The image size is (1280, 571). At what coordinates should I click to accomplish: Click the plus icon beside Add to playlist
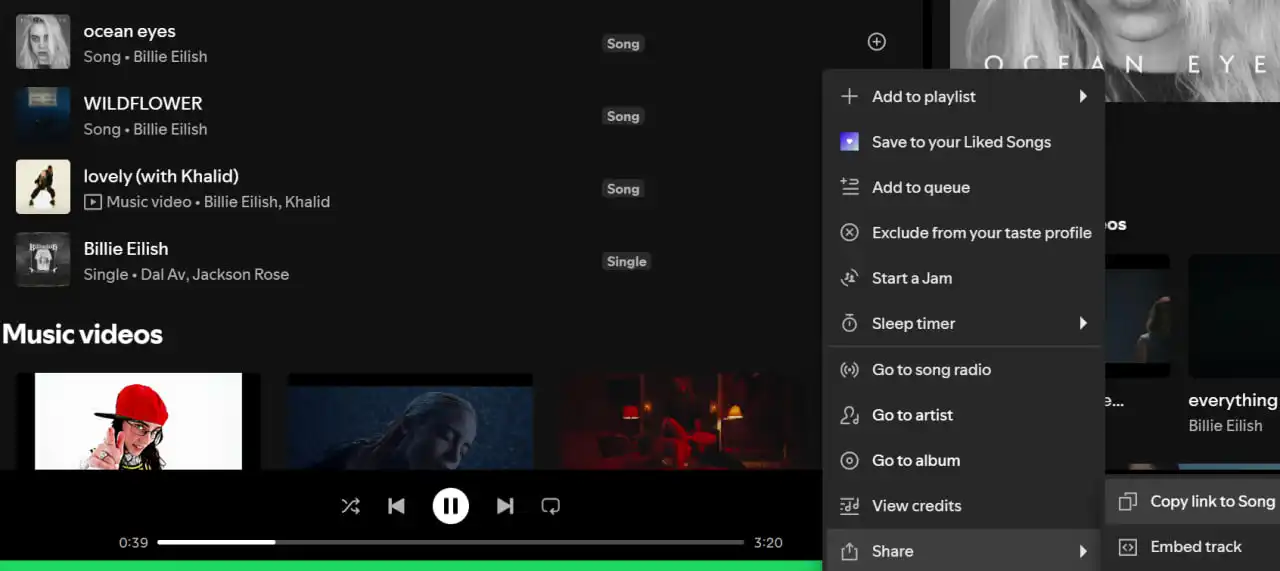849,97
